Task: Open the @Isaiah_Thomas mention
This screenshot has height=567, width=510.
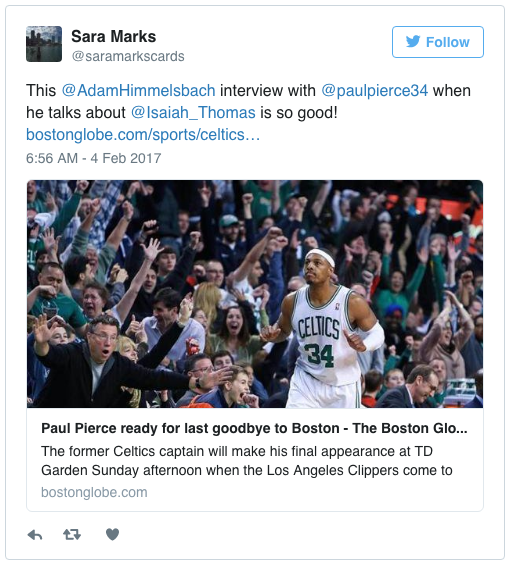Action: tap(193, 112)
